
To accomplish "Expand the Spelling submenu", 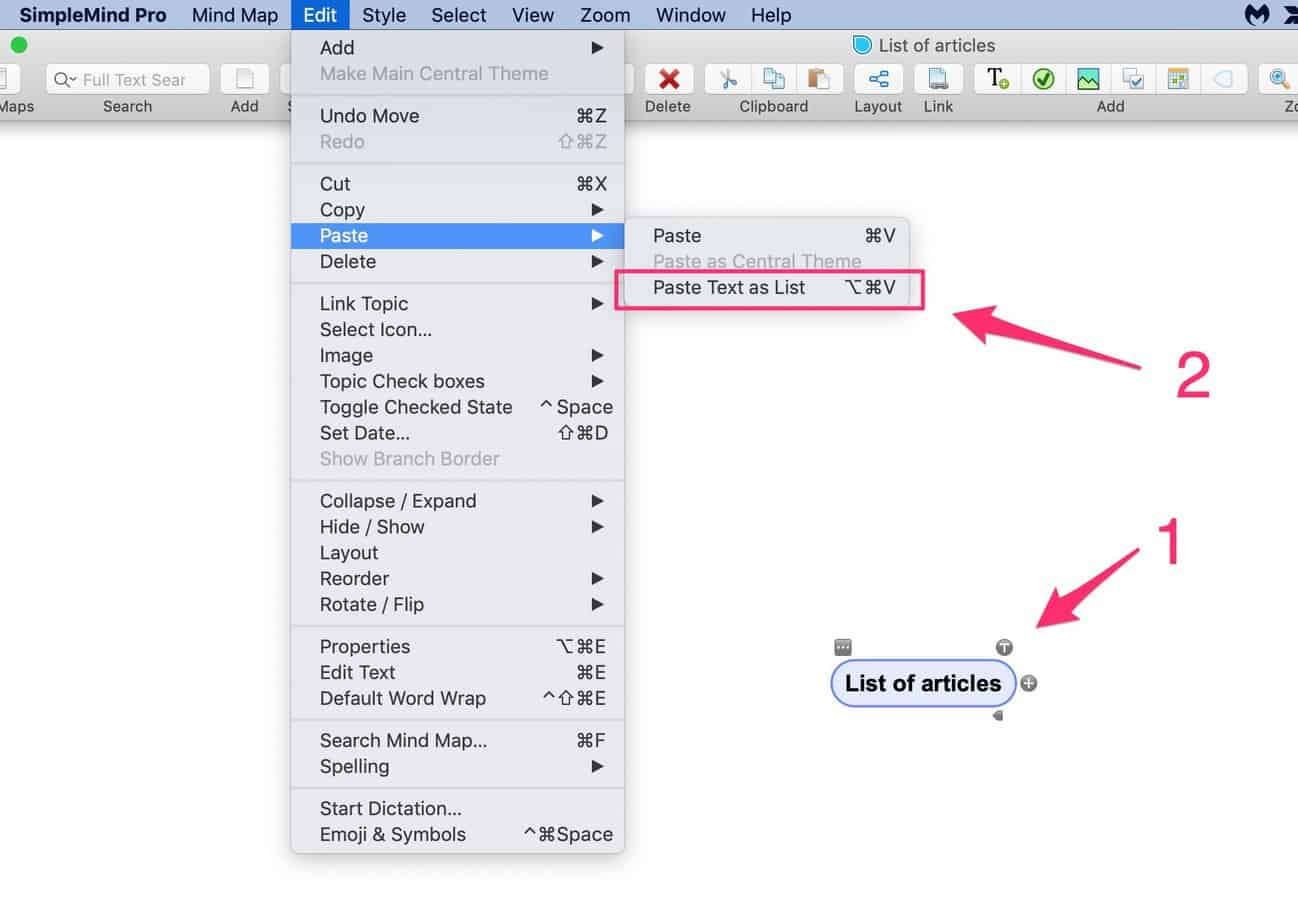I will [457, 767].
